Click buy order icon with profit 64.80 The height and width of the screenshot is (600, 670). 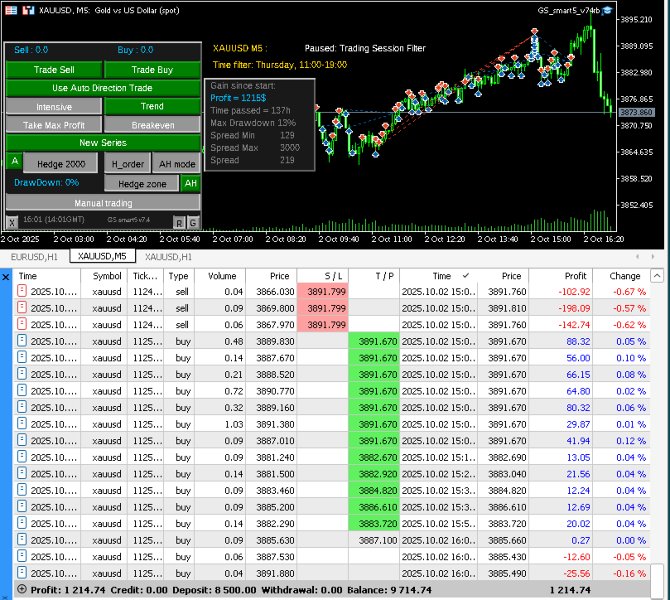[x=22, y=391]
